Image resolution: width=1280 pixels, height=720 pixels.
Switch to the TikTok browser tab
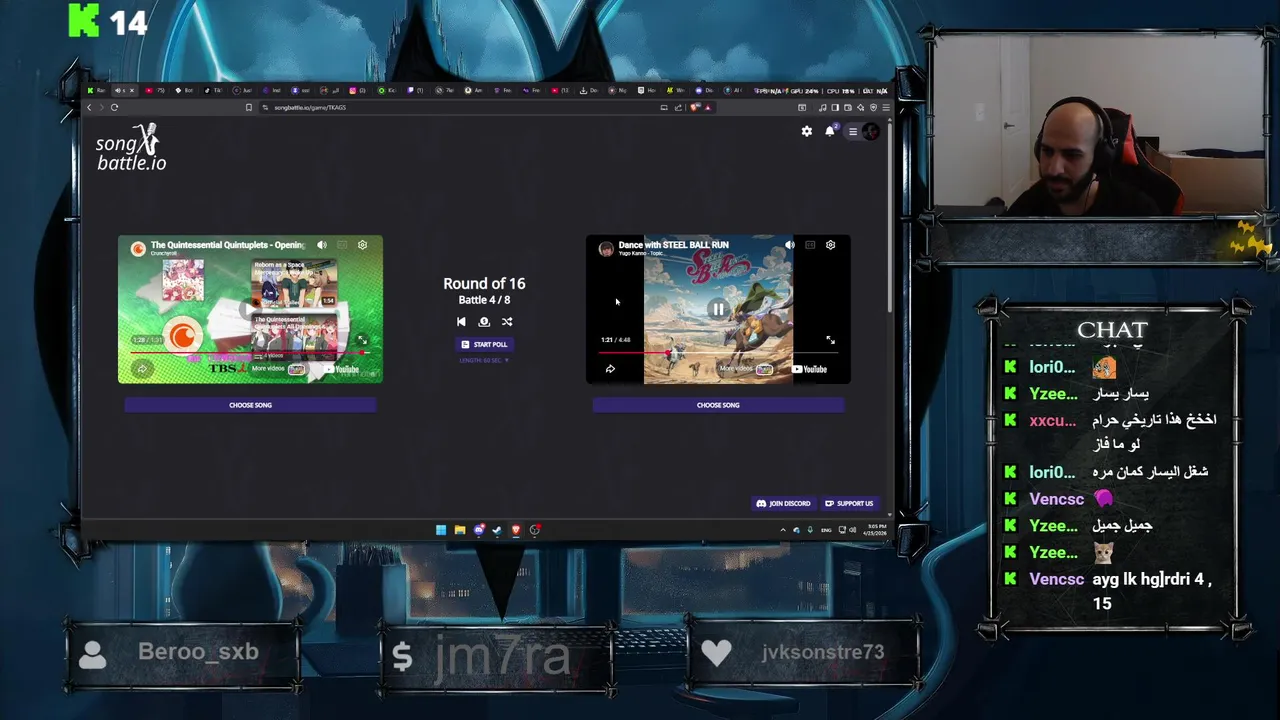coord(214,91)
